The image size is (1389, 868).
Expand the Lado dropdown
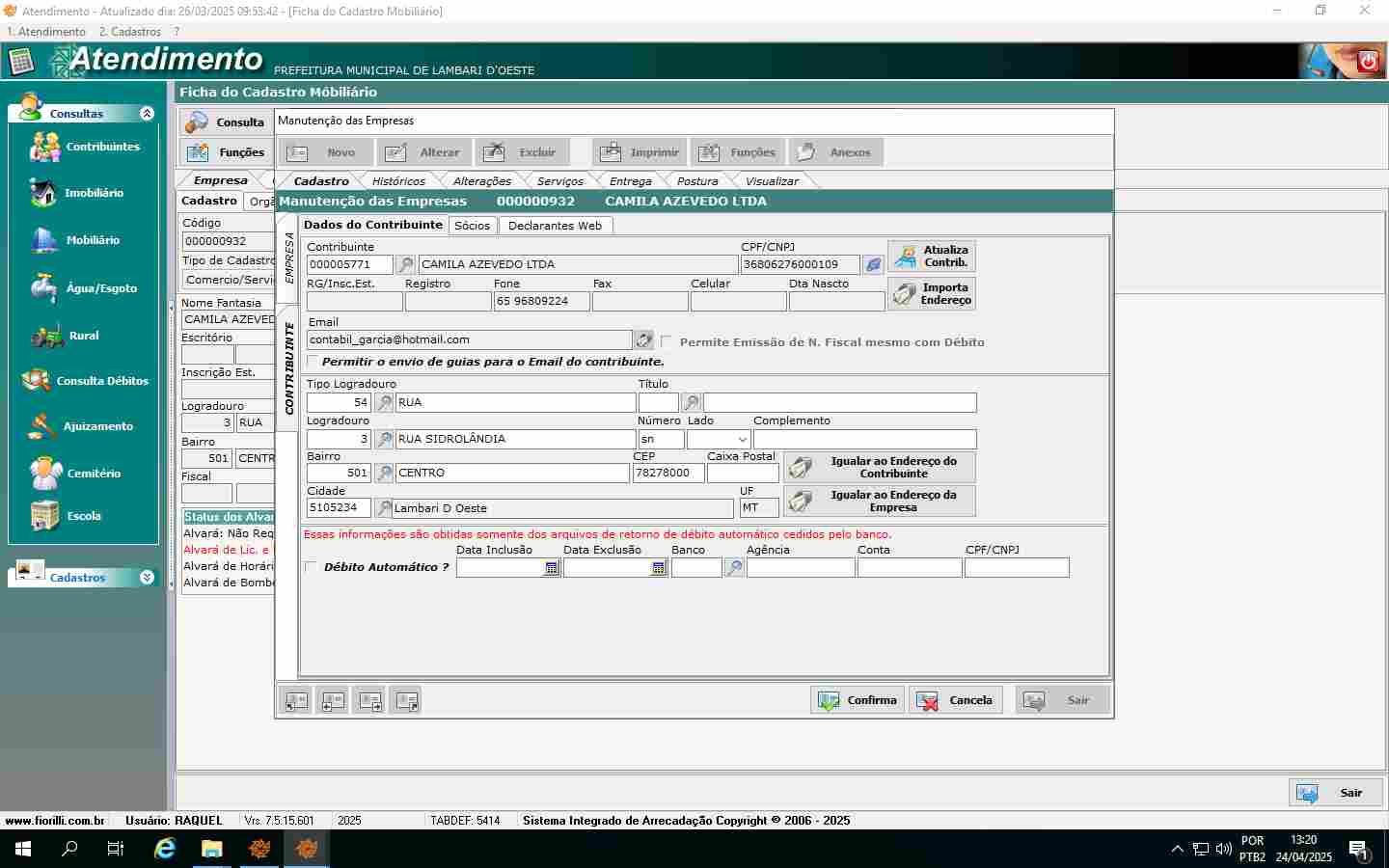tap(742, 440)
